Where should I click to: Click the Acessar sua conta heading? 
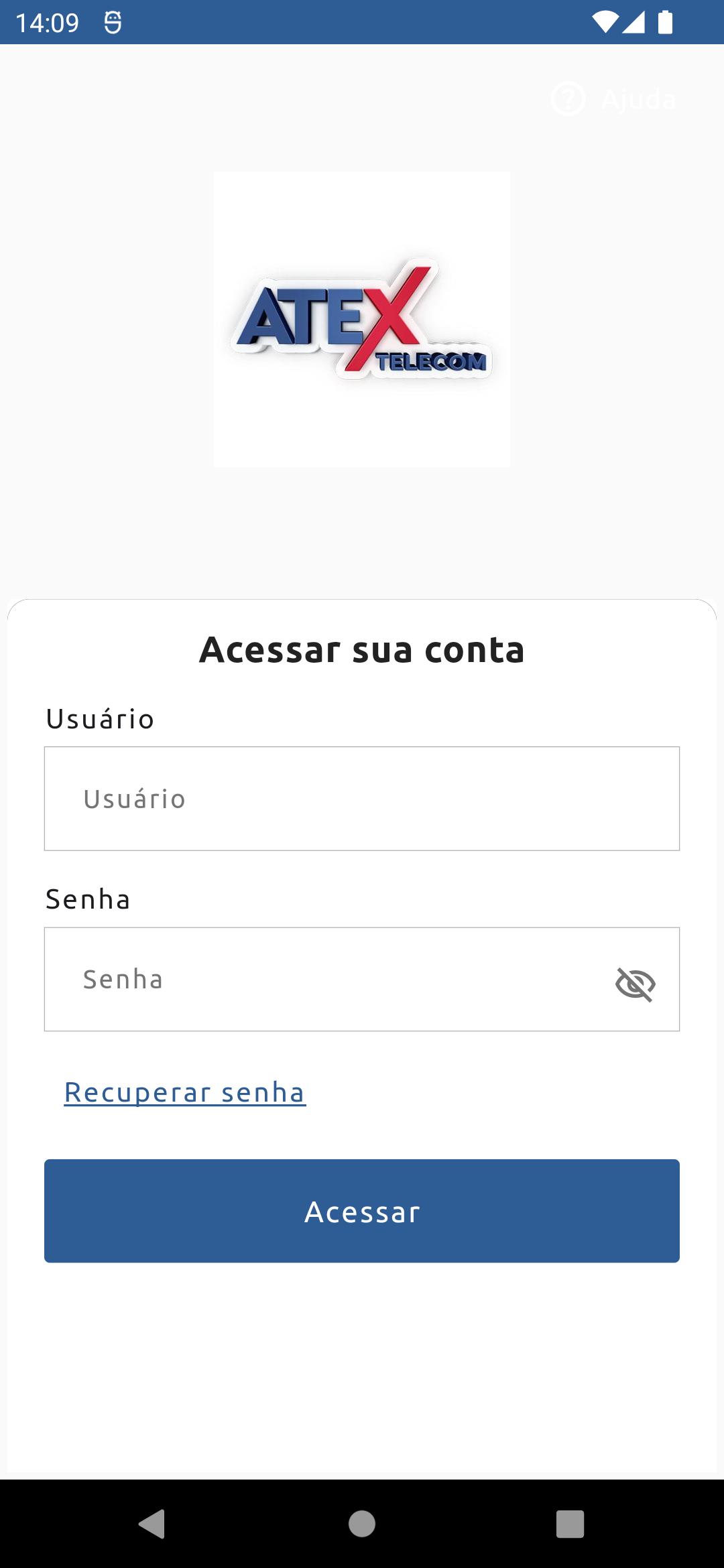(x=362, y=649)
